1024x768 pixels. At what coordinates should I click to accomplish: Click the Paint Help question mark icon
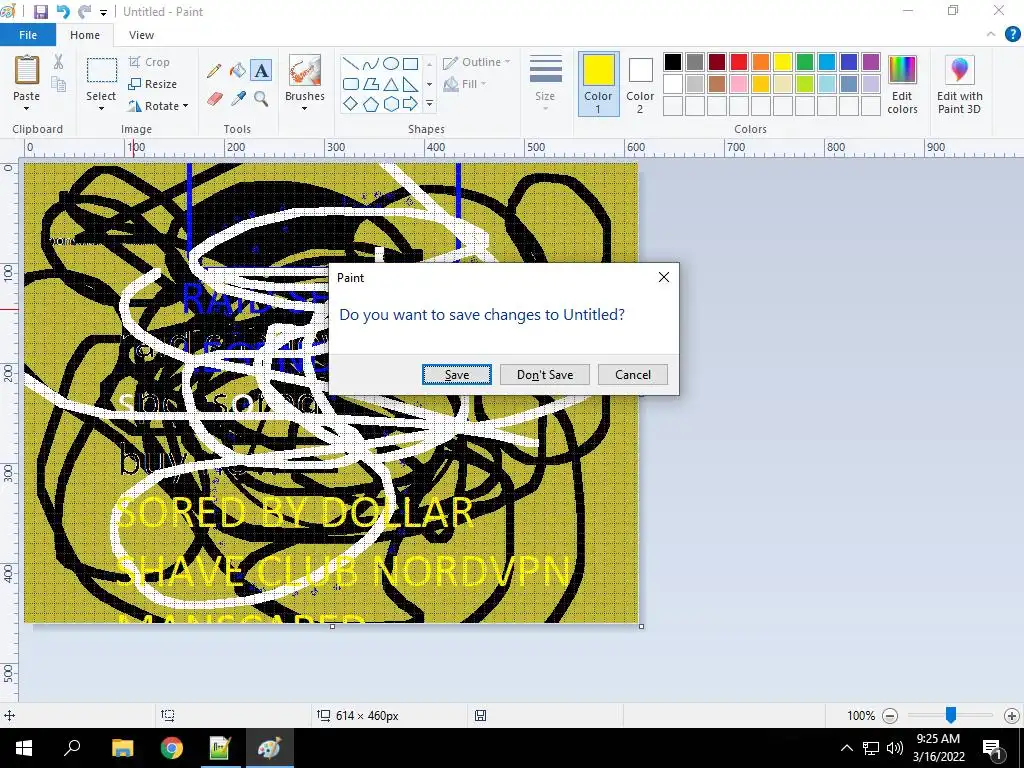(x=1012, y=35)
